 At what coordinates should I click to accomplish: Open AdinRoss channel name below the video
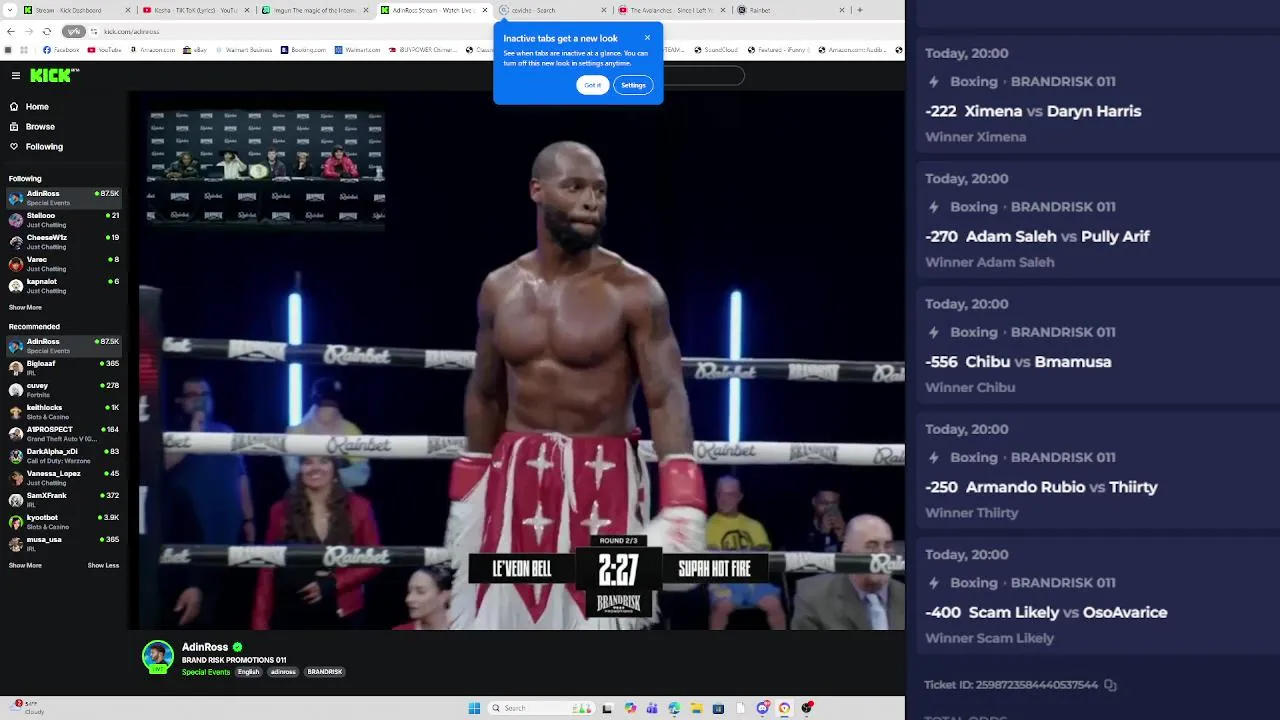click(x=205, y=647)
